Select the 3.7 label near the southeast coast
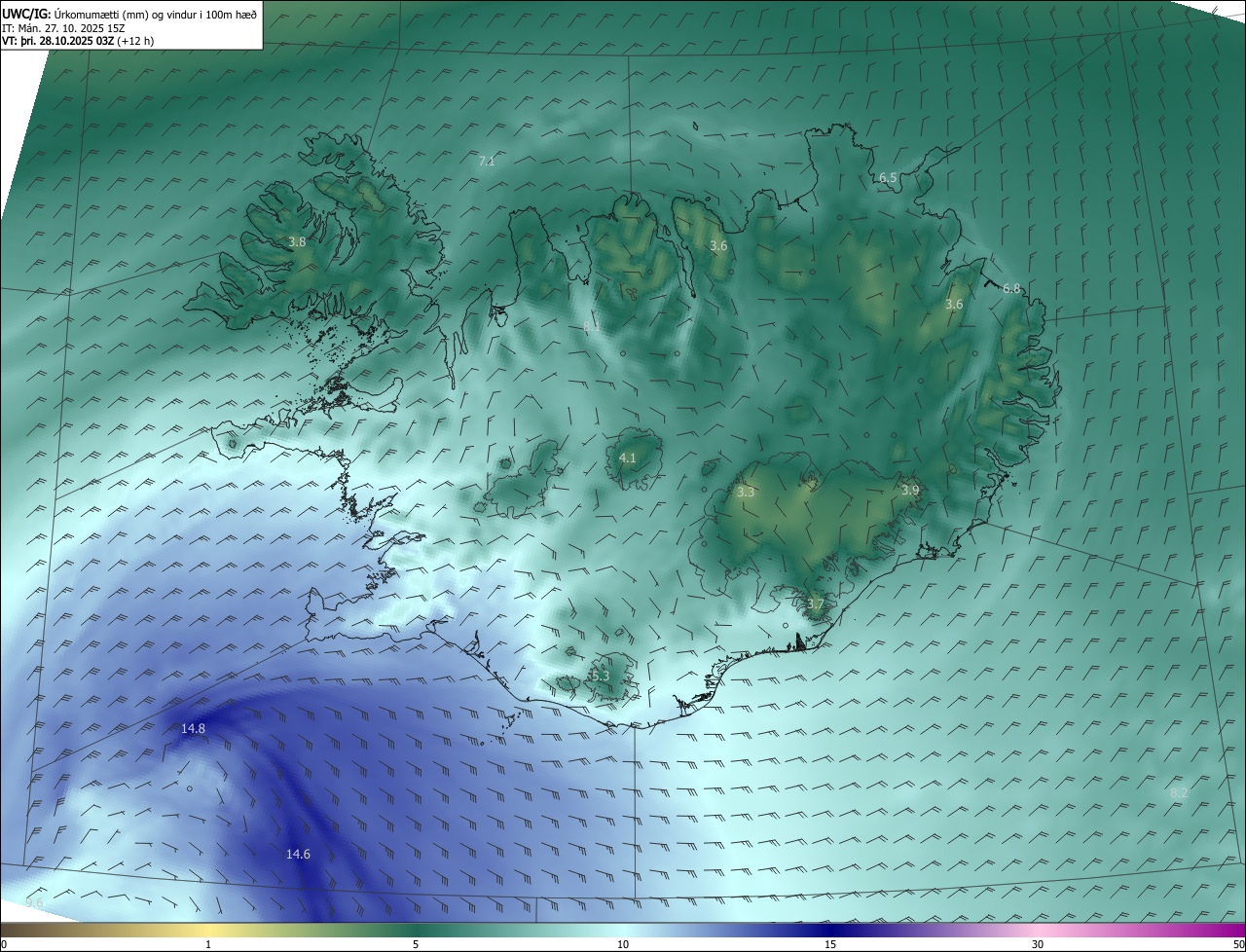This screenshot has width=1246, height=952. (x=815, y=604)
